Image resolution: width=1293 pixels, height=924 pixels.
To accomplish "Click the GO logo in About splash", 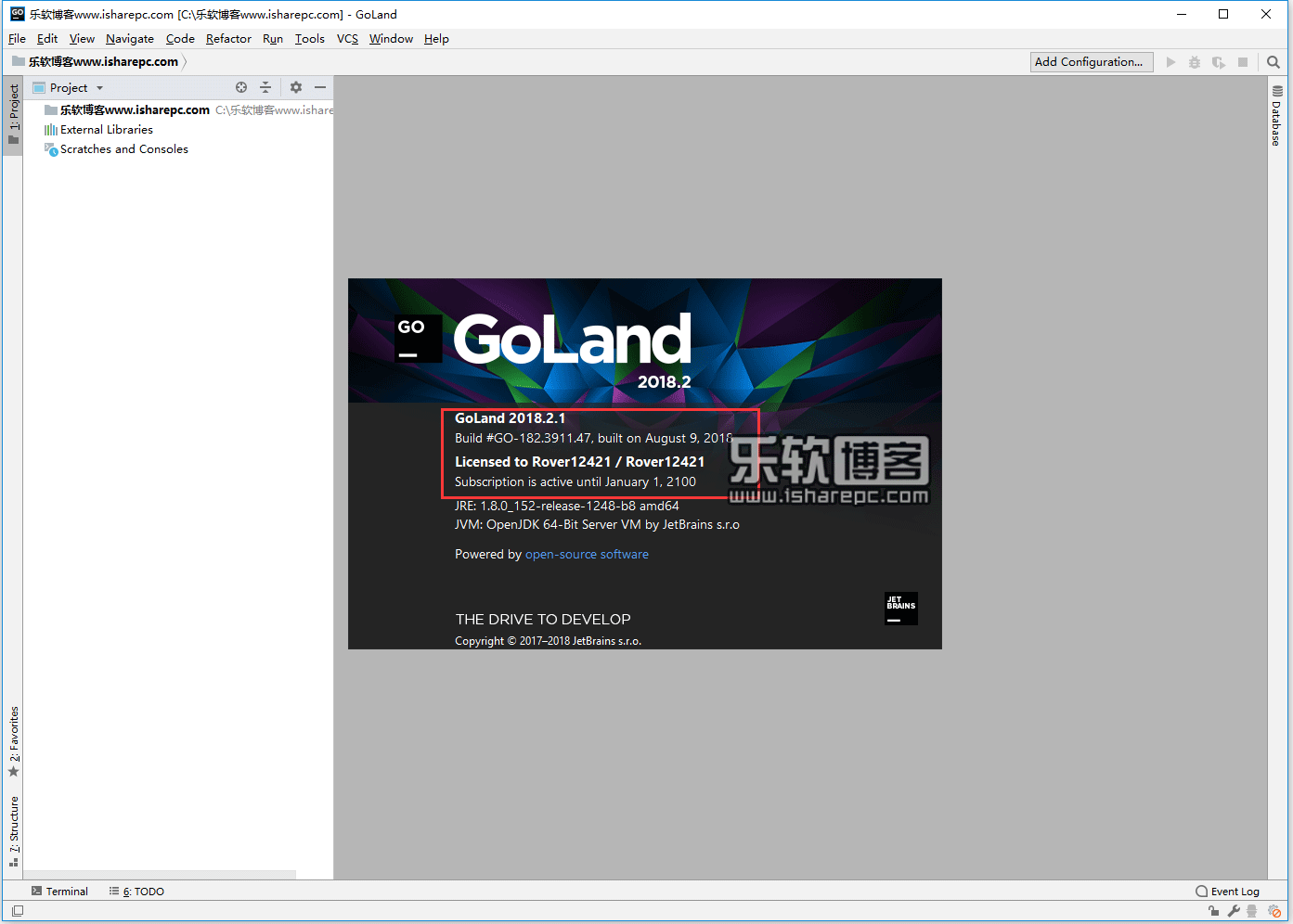I will [419, 339].
